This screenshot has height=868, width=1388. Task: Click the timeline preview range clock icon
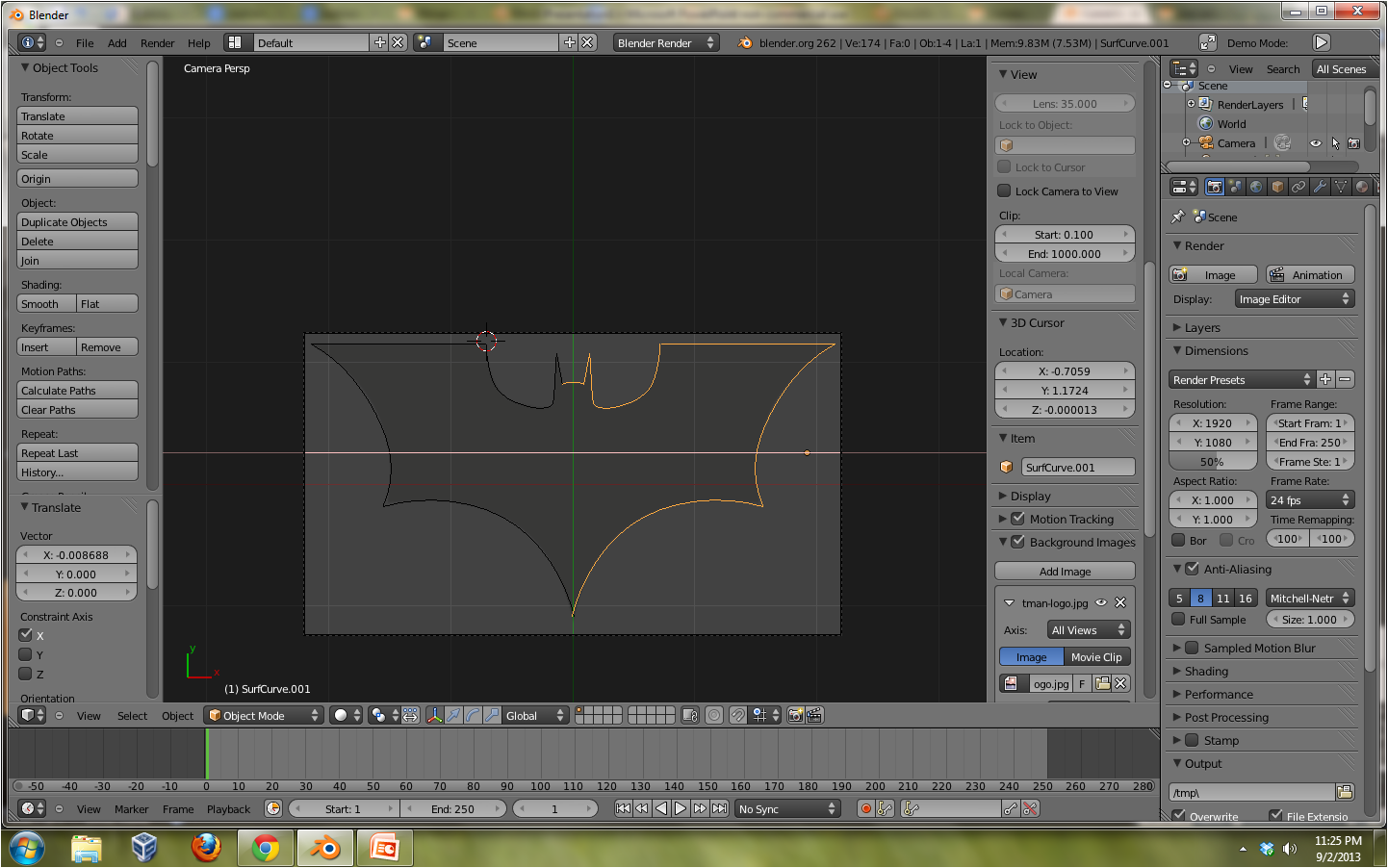tap(273, 808)
